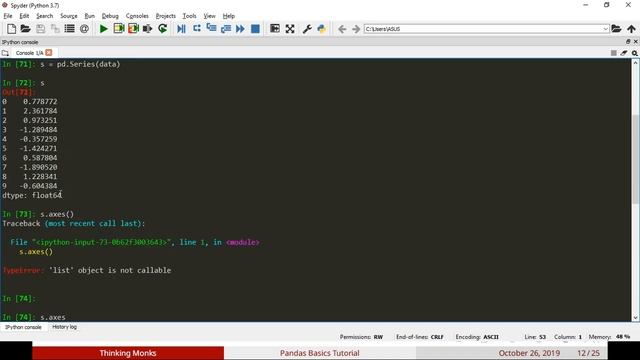Click the debug Continue double-arrow icon
This screenshot has height=360, width=640.
tap(240, 29)
